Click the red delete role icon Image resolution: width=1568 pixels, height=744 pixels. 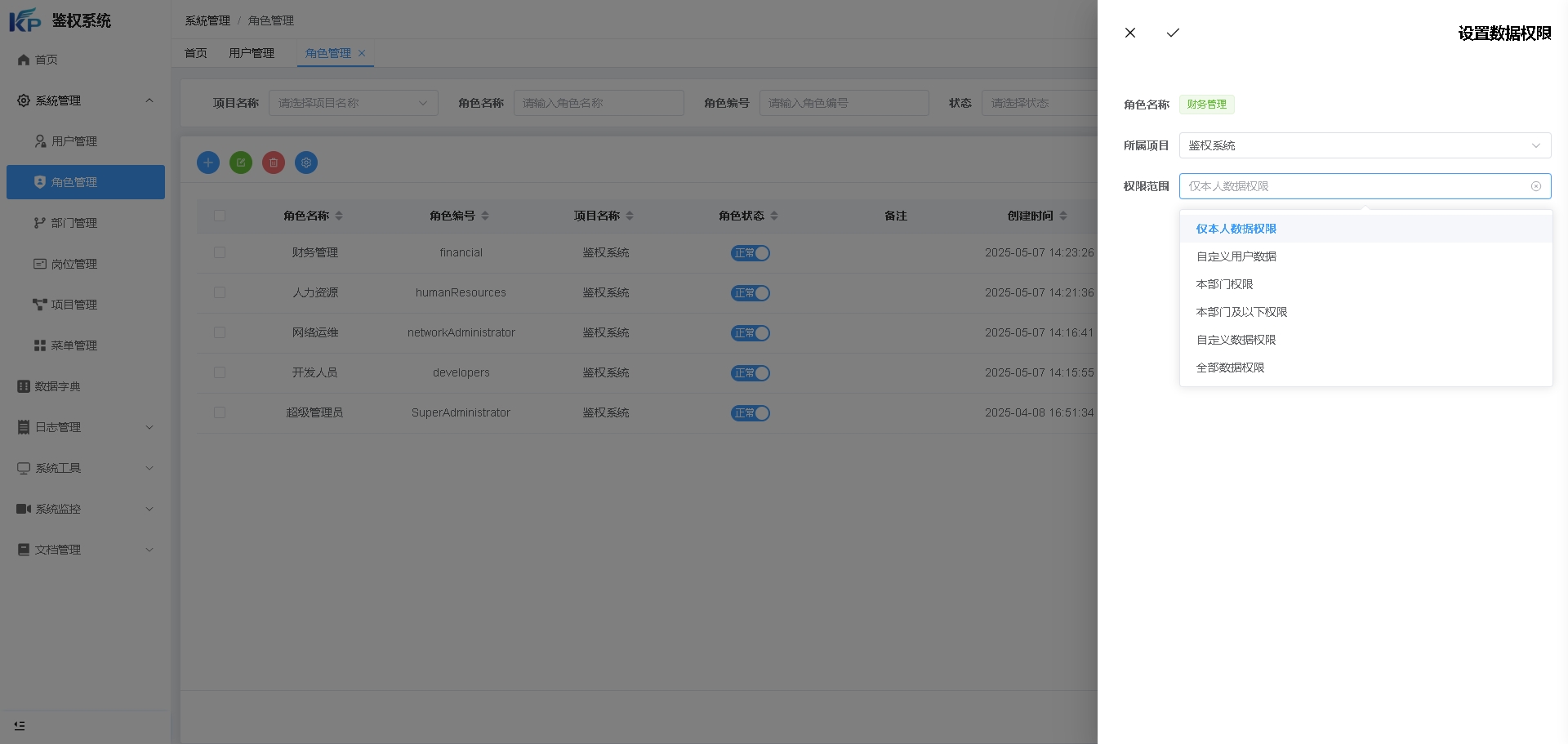tap(274, 163)
